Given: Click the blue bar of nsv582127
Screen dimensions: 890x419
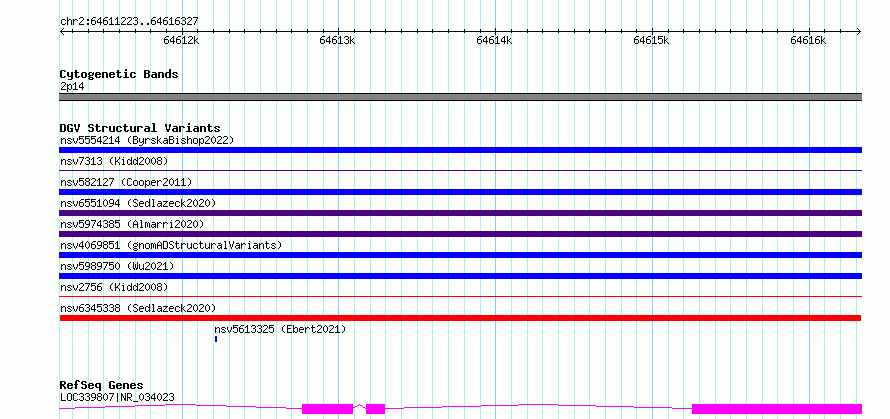Looking at the screenshot, I should point(461,192).
